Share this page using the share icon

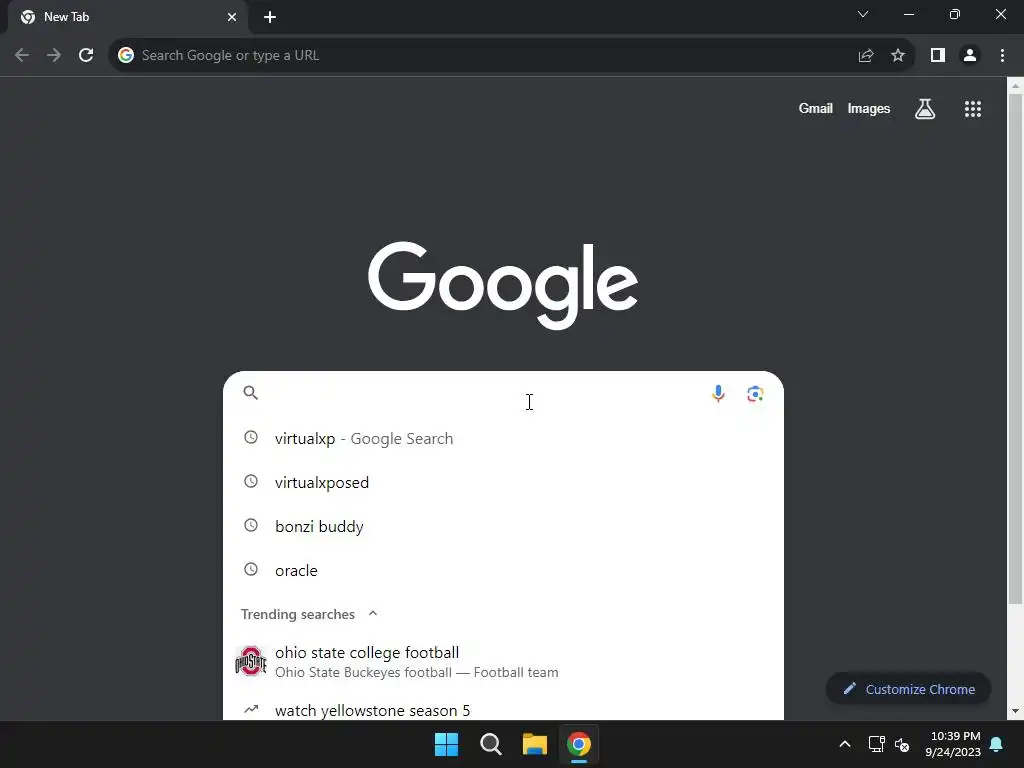(x=866, y=55)
